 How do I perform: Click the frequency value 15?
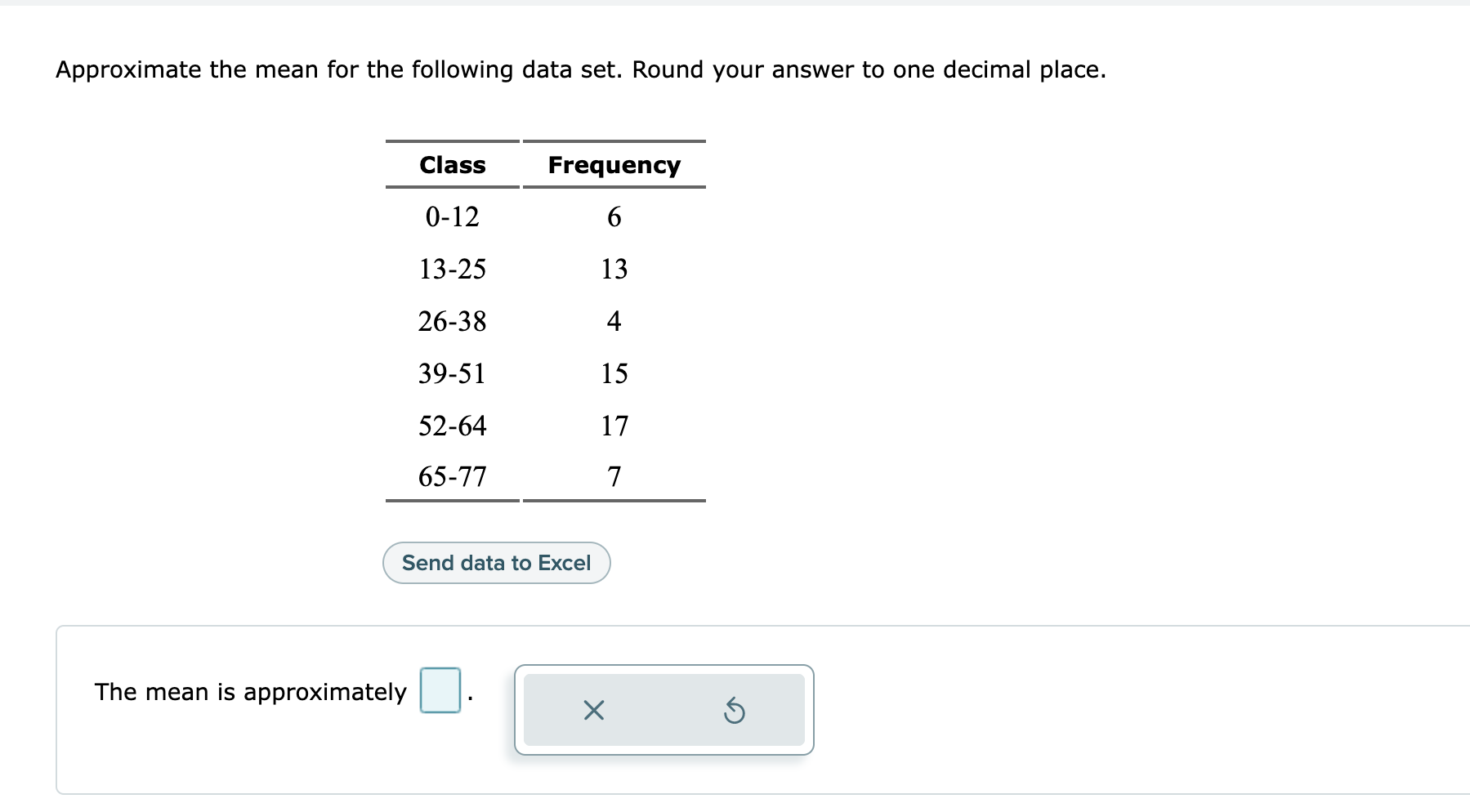coord(614,373)
